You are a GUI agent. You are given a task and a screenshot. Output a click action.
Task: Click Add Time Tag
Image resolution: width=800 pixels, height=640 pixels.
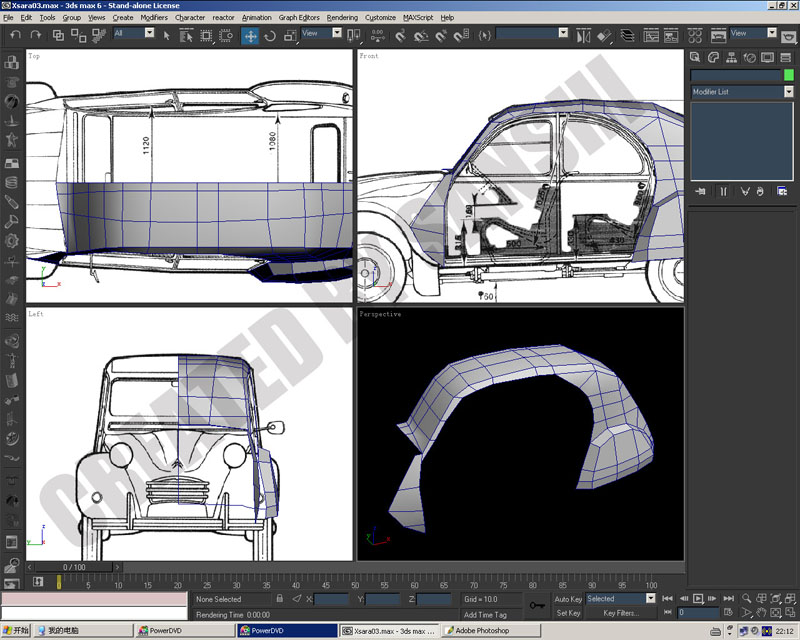click(485, 614)
